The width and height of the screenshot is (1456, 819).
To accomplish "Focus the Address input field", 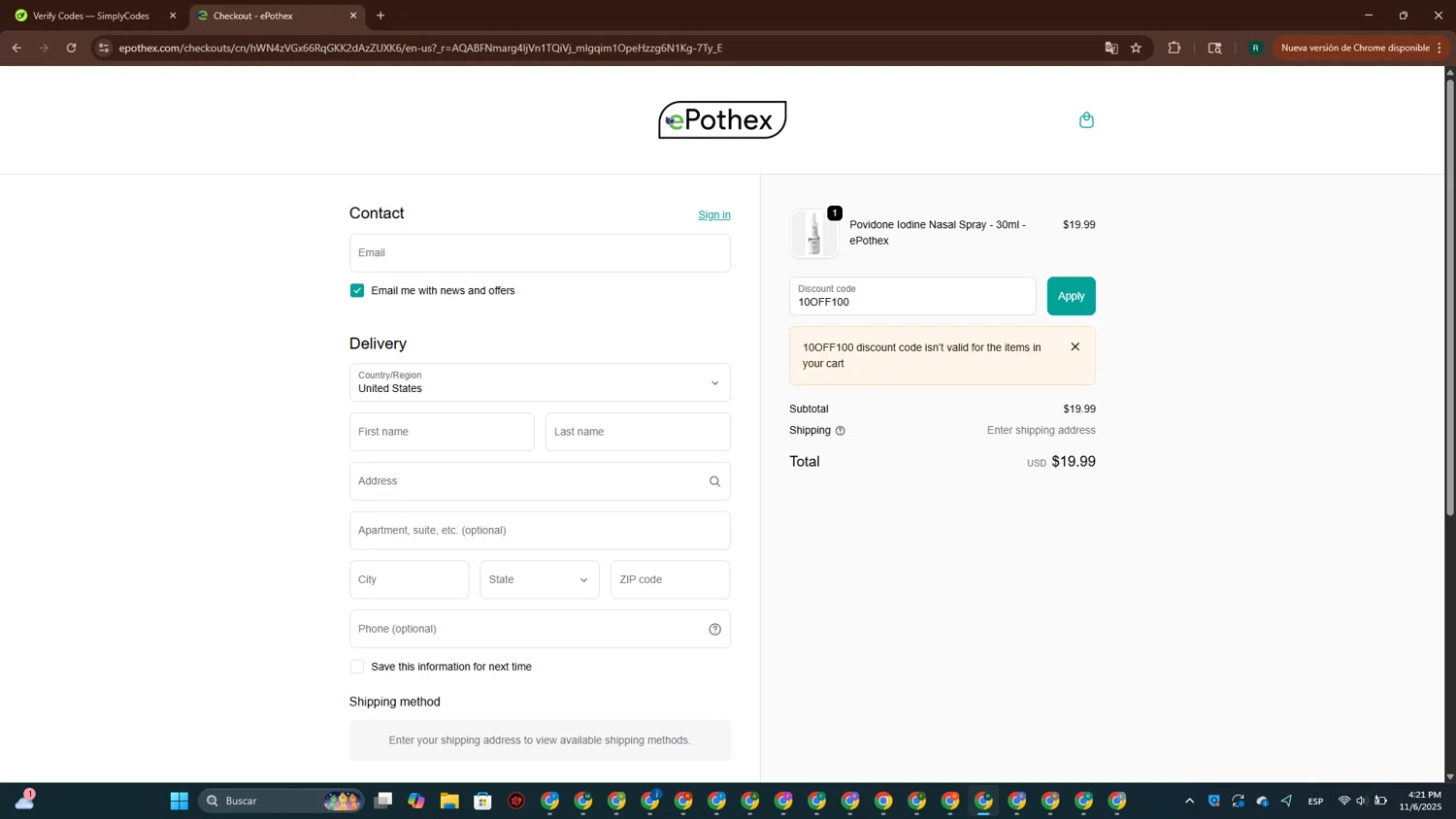I will point(540,481).
